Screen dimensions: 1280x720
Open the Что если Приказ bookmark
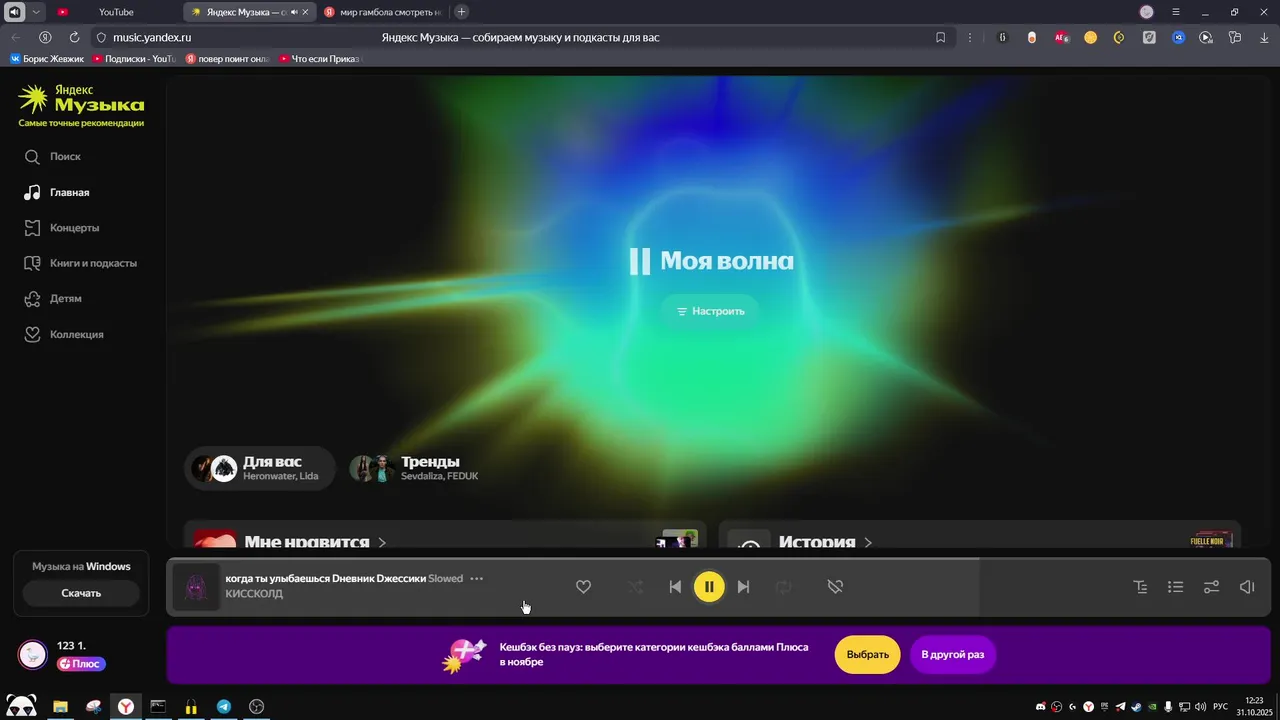(320, 59)
